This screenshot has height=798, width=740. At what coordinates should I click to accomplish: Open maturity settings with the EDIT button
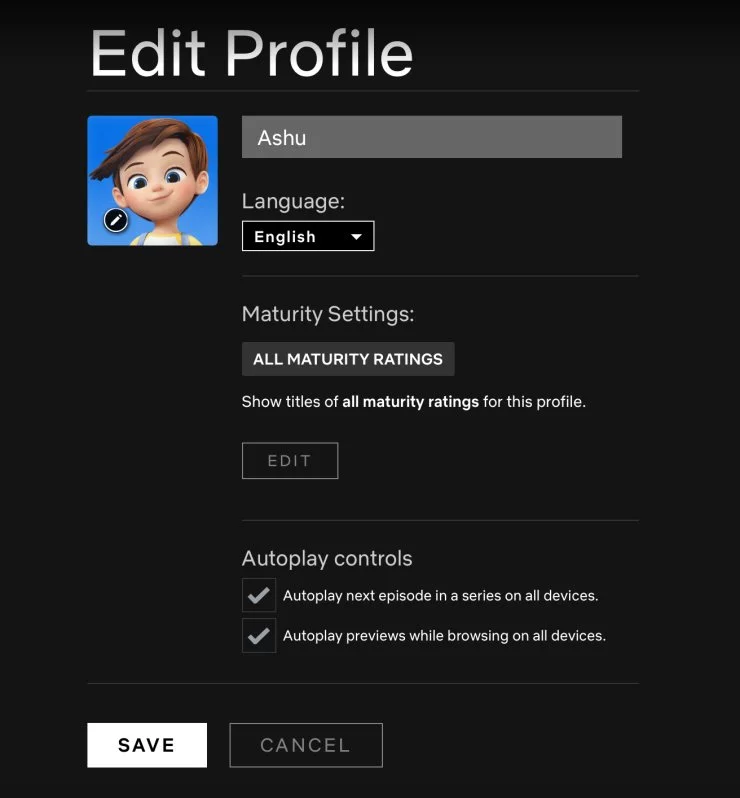pyautogui.click(x=290, y=461)
